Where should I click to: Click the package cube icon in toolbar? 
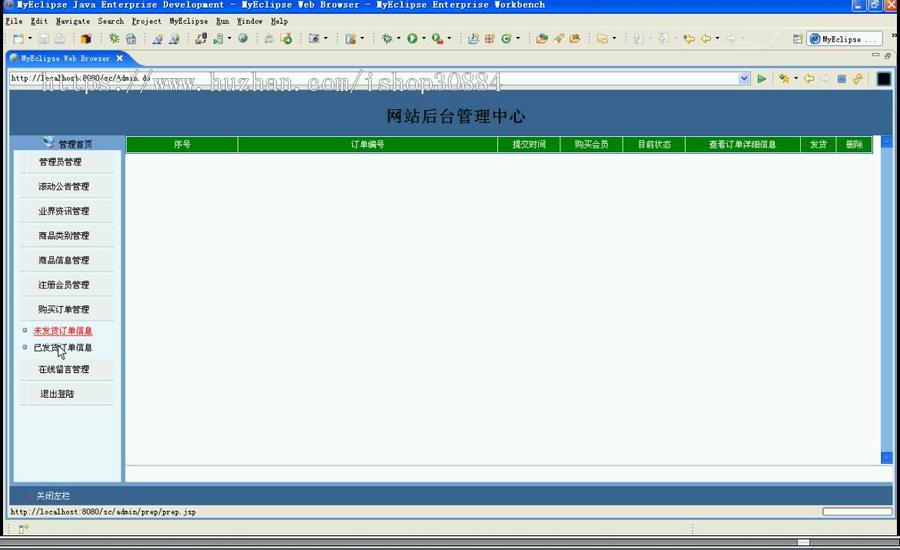[x=86, y=39]
